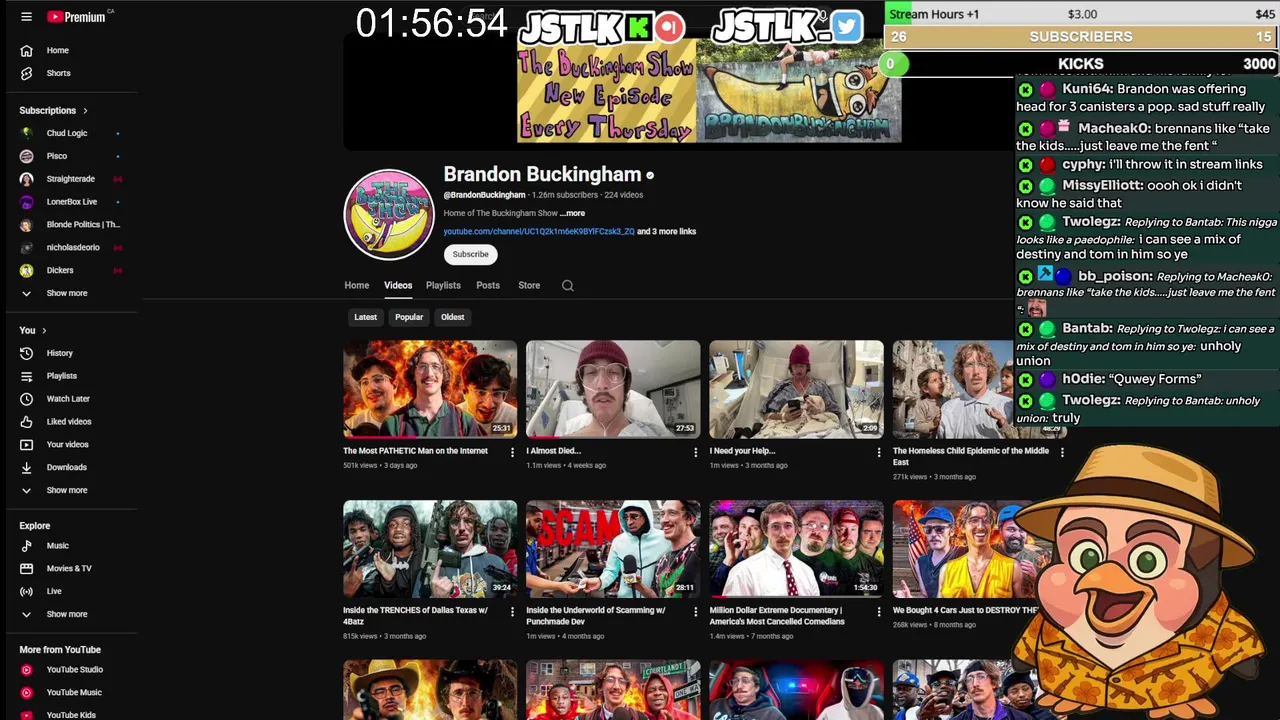Image resolution: width=1280 pixels, height=720 pixels.
Task: Sort videos by Latest
Action: click(x=365, y=317)
